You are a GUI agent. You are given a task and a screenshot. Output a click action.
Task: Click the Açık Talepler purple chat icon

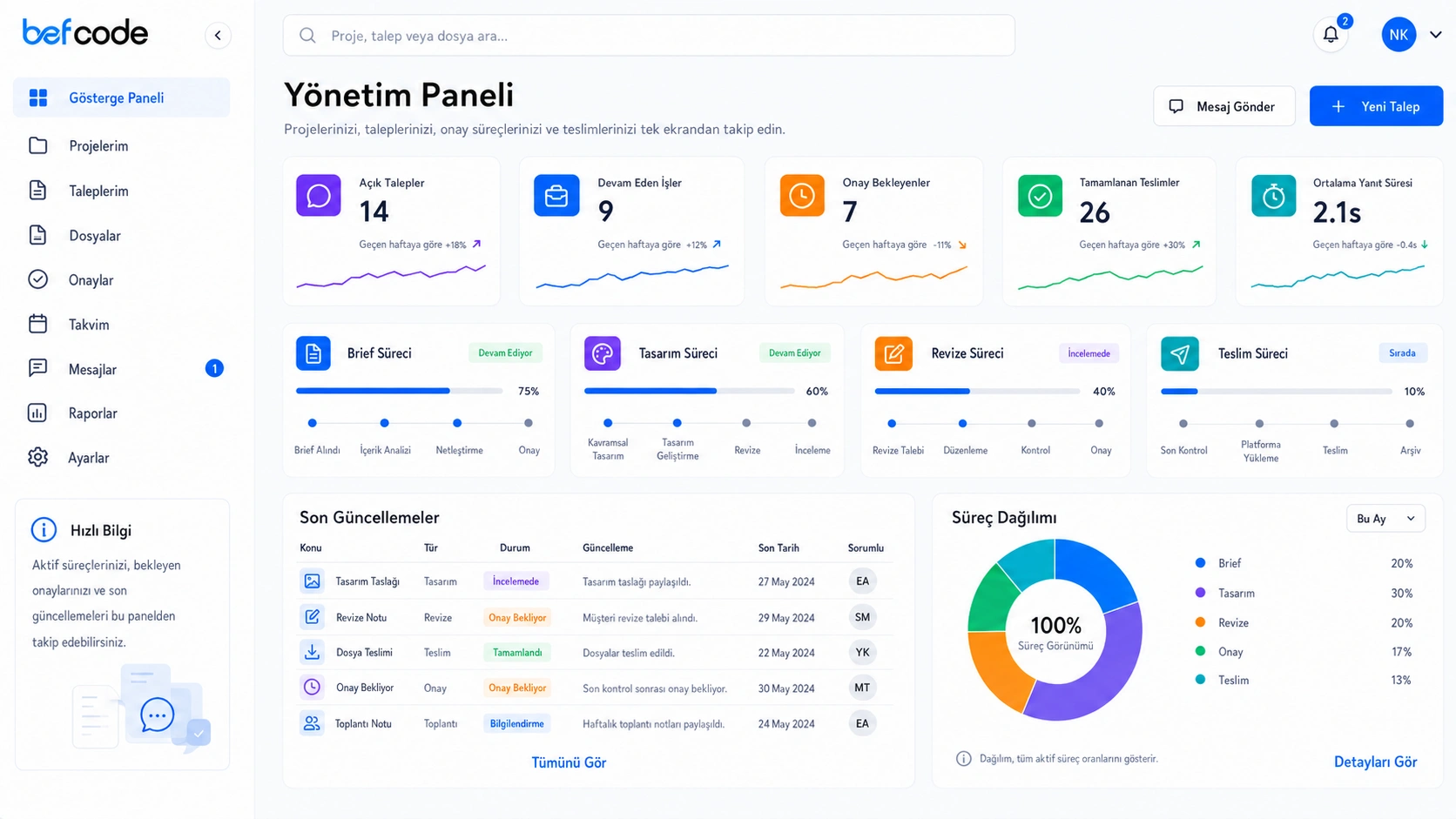pyautogui.click(x=319, y=196)
